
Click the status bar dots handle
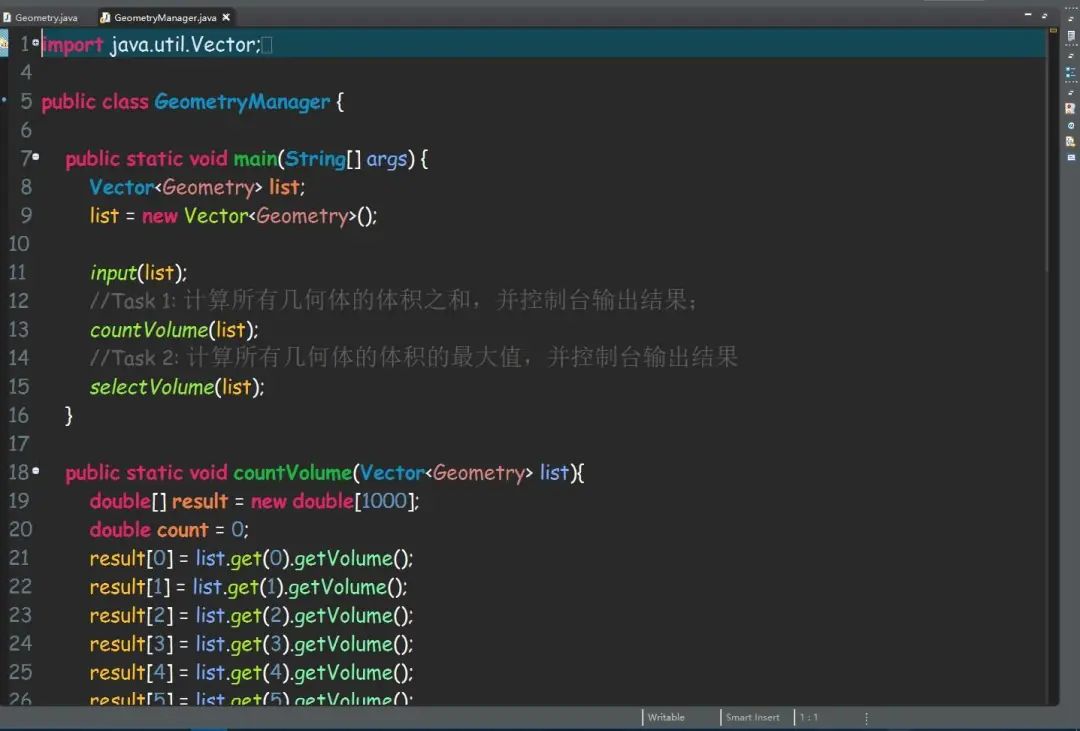(x=866, y=717)
